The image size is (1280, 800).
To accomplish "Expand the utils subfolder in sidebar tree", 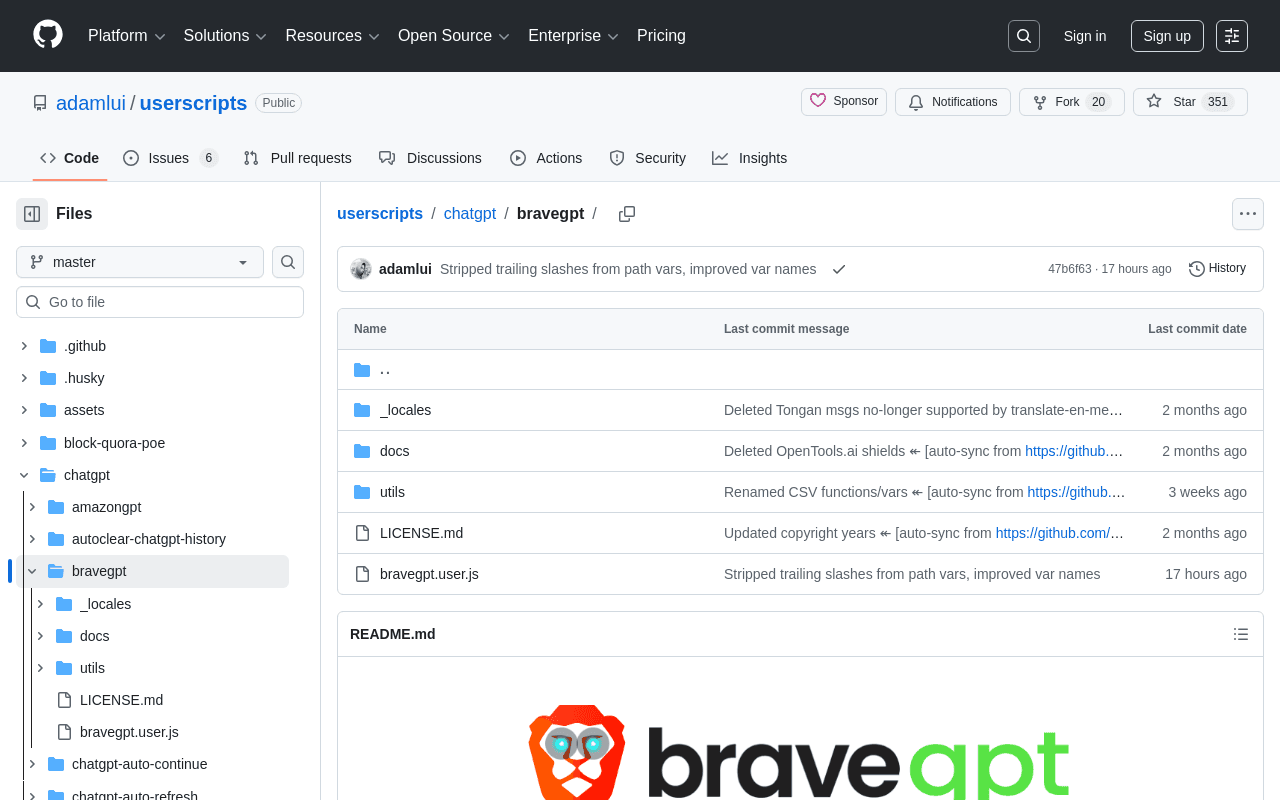I will pyautogui.click(x=40, y=668).
